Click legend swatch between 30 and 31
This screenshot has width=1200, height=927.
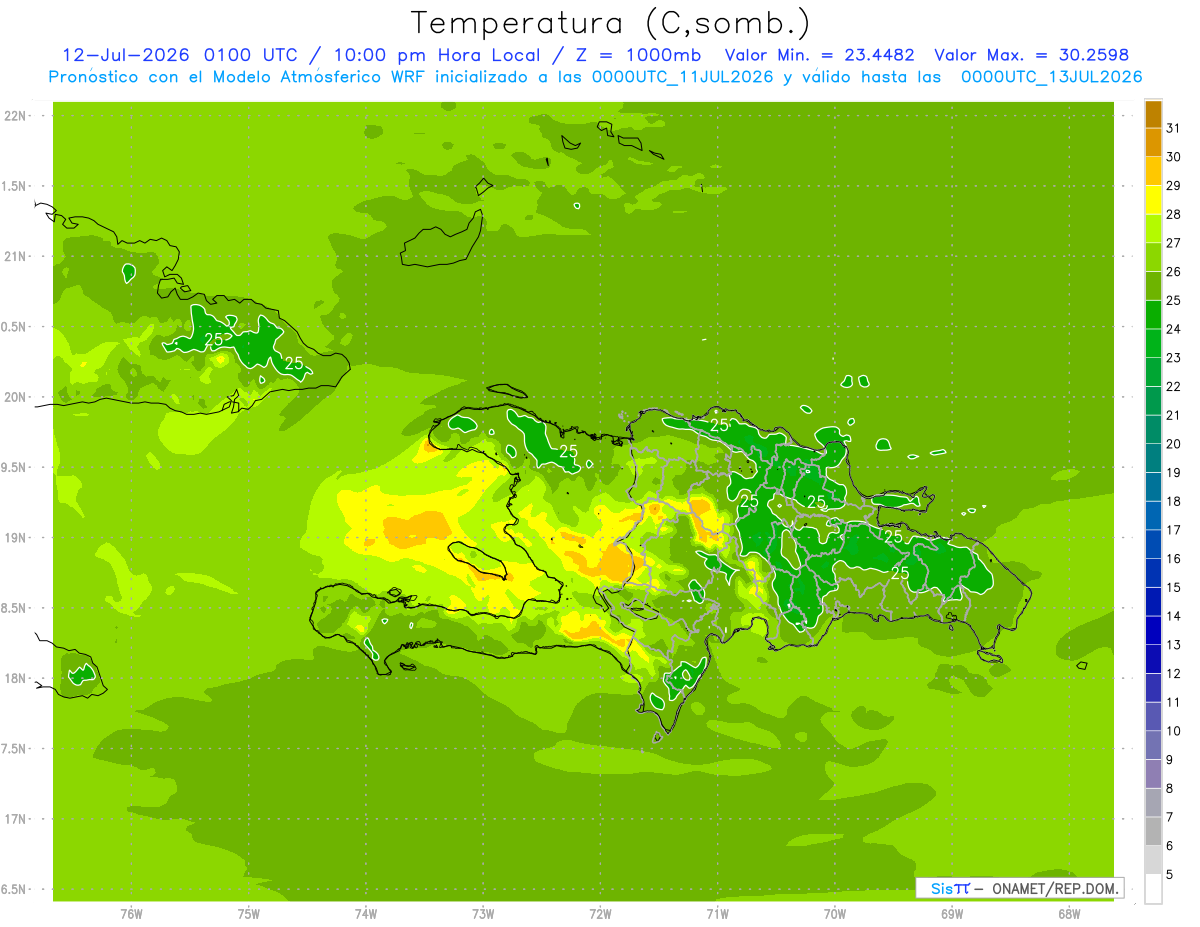(1153, 142)
